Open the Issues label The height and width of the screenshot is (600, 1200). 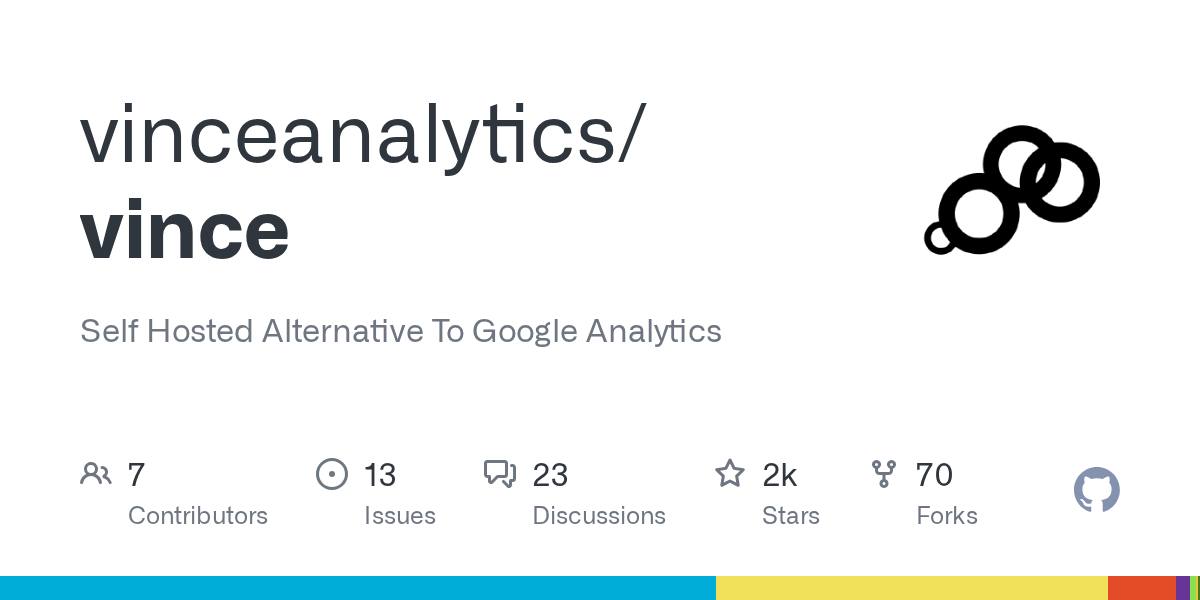coord(400,516)
